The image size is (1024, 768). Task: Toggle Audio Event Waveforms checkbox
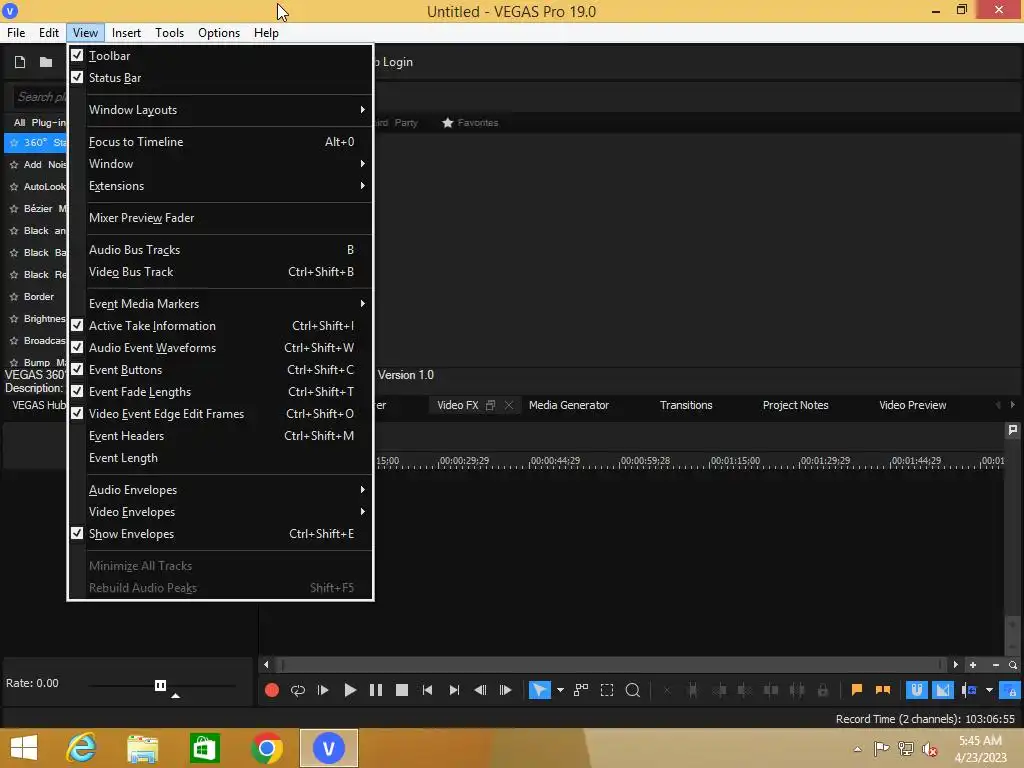click(x=221, y=348)
